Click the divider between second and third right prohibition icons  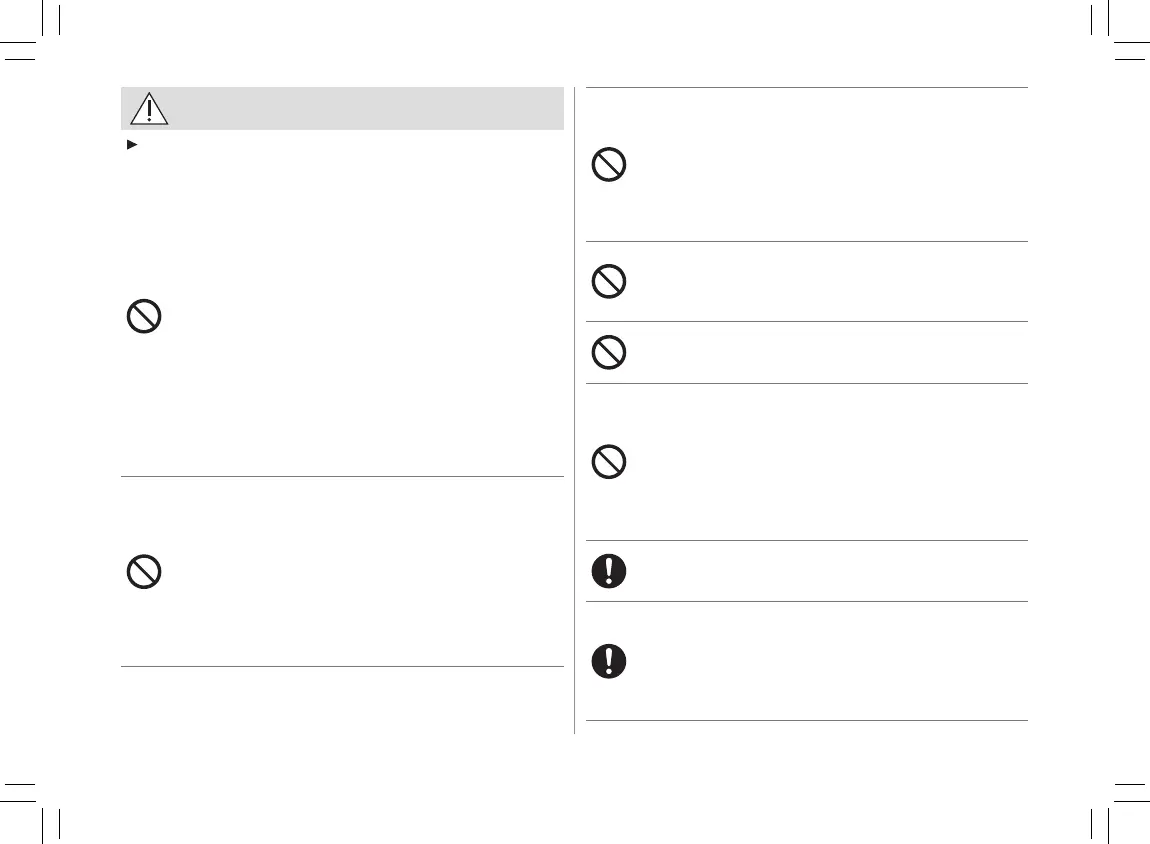click(x=806, y=321)
